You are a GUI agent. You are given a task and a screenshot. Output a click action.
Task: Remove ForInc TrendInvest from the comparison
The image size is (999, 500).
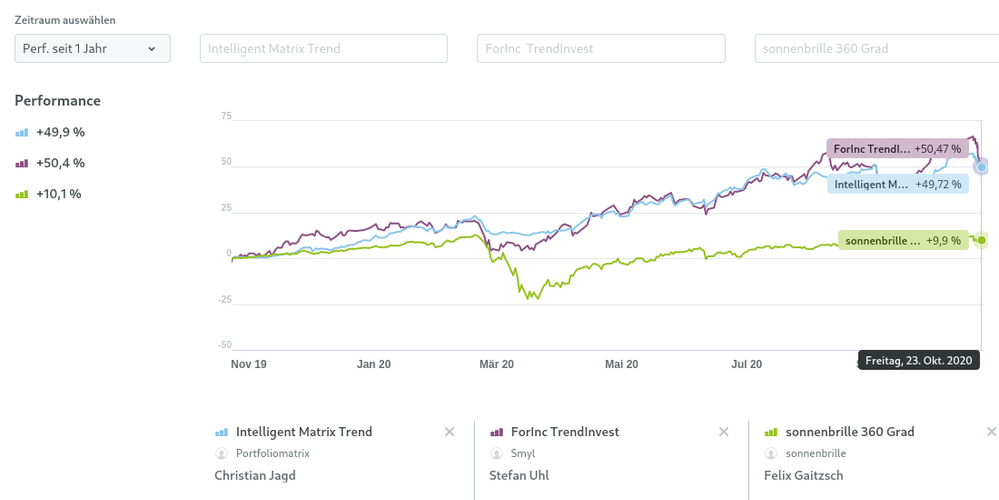click(723, 432)
